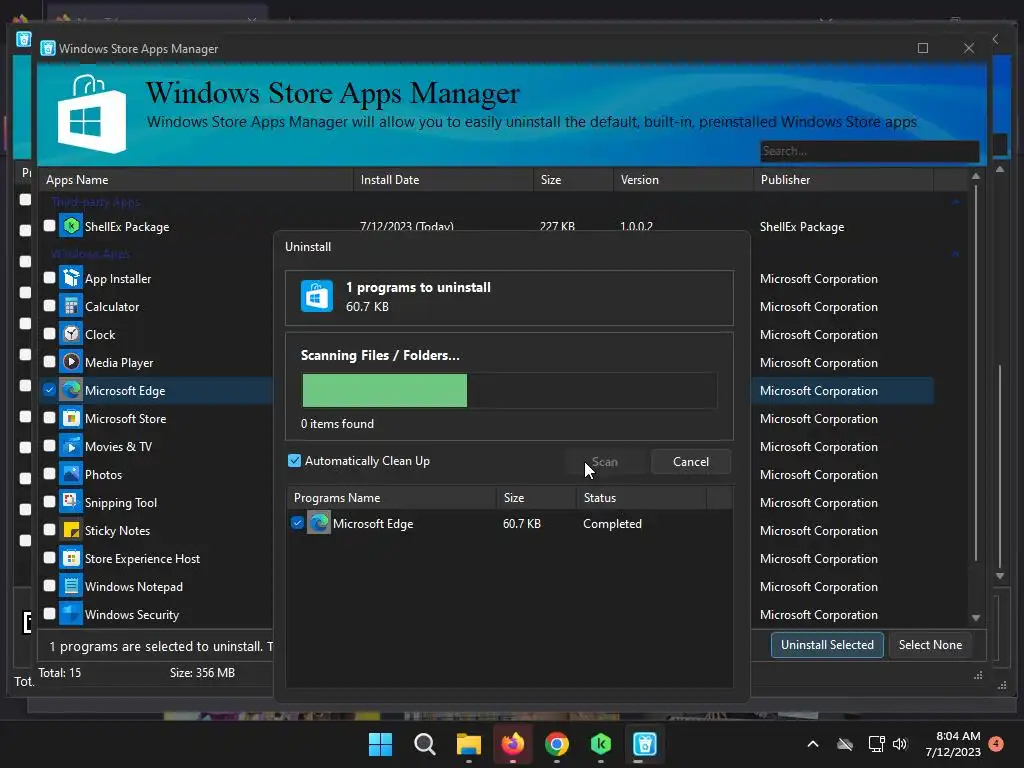This screenshot has height=768, width=1024.
Task: Click the volume icon in system tray
Action: coord(900,744)
